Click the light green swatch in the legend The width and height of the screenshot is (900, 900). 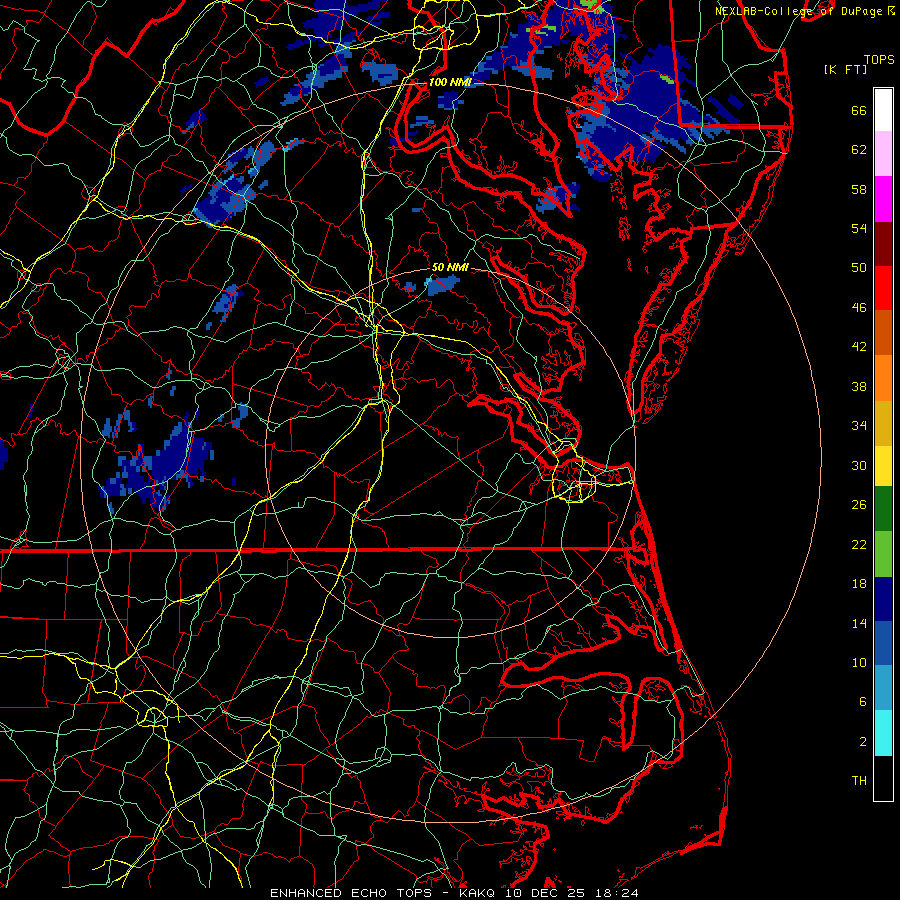[x=883, y=554]
